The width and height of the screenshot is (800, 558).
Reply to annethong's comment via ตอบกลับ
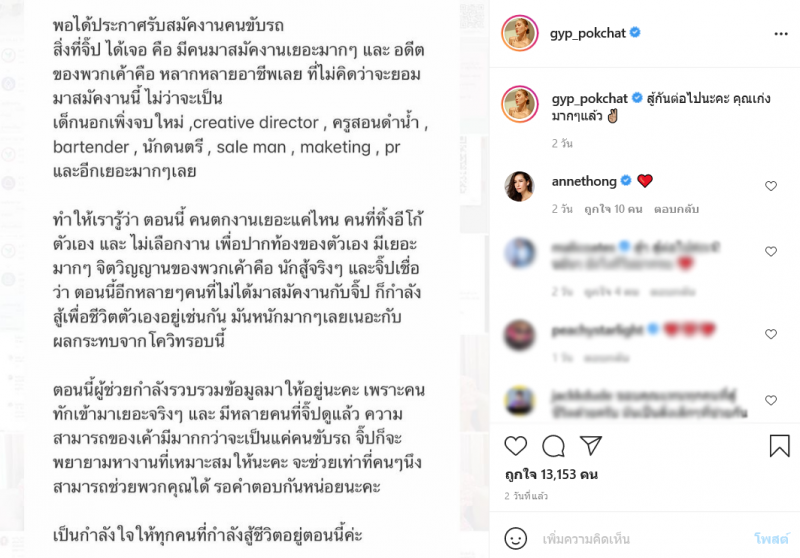click(x=676, y=209)
